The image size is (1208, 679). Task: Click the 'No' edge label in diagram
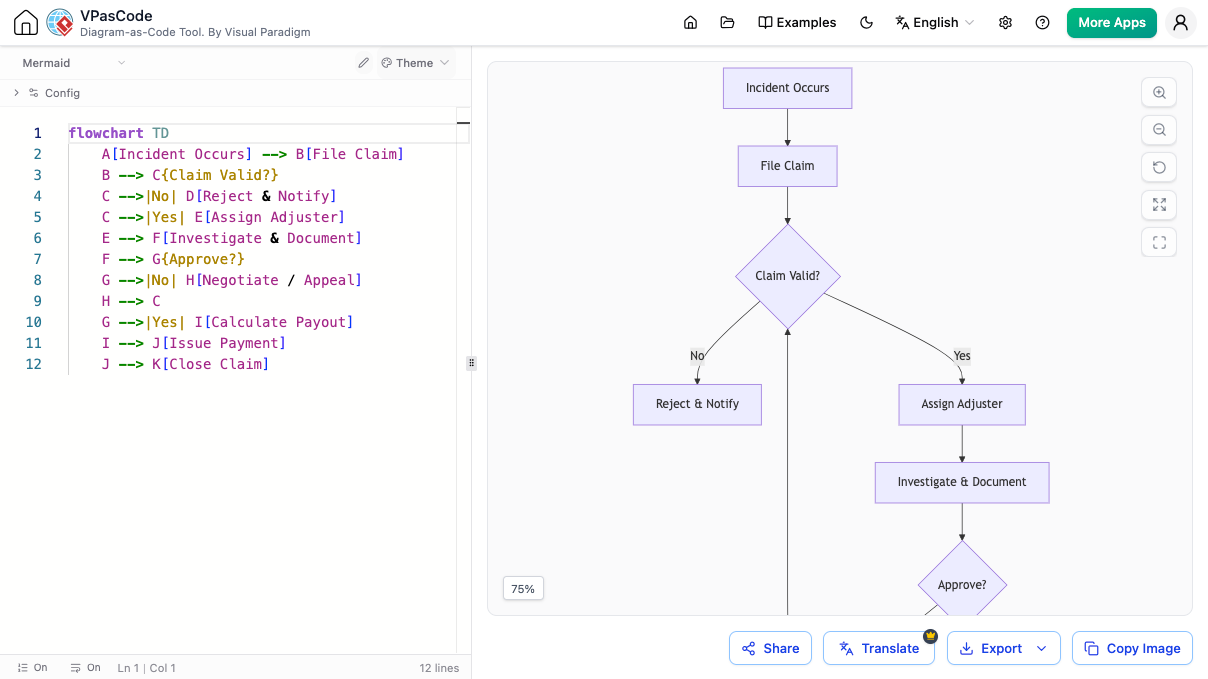click(x=697, y=356)
